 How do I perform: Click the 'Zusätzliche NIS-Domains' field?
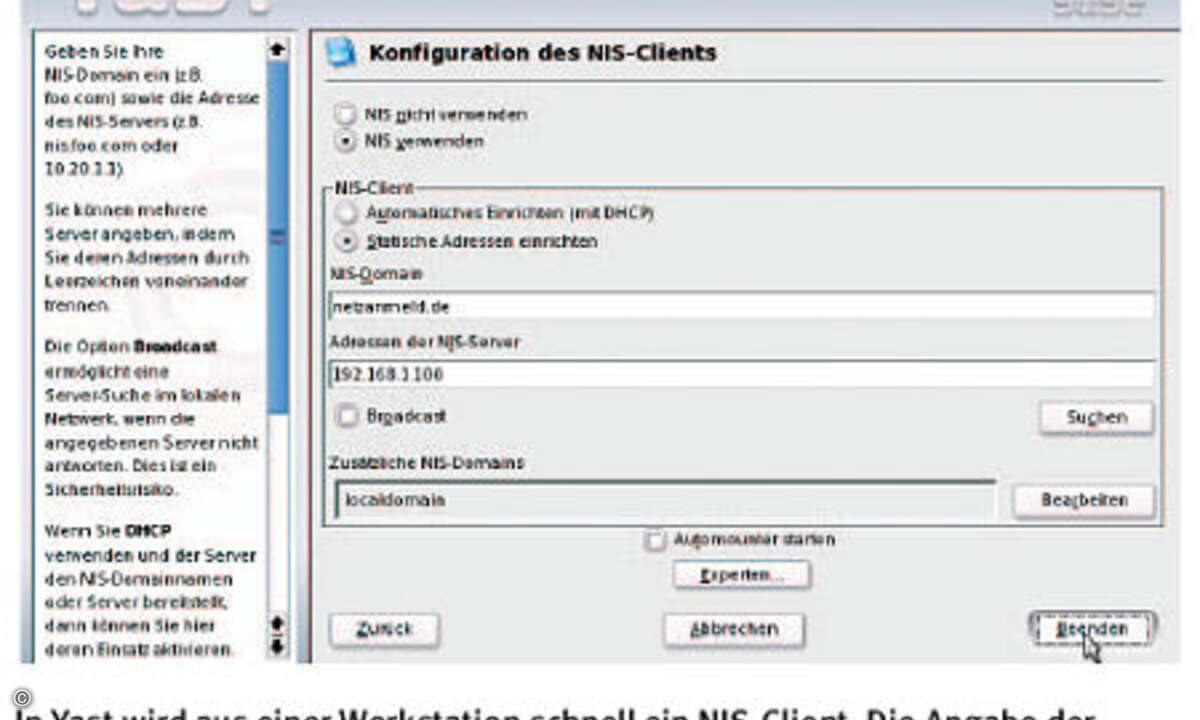pos(664,499)
